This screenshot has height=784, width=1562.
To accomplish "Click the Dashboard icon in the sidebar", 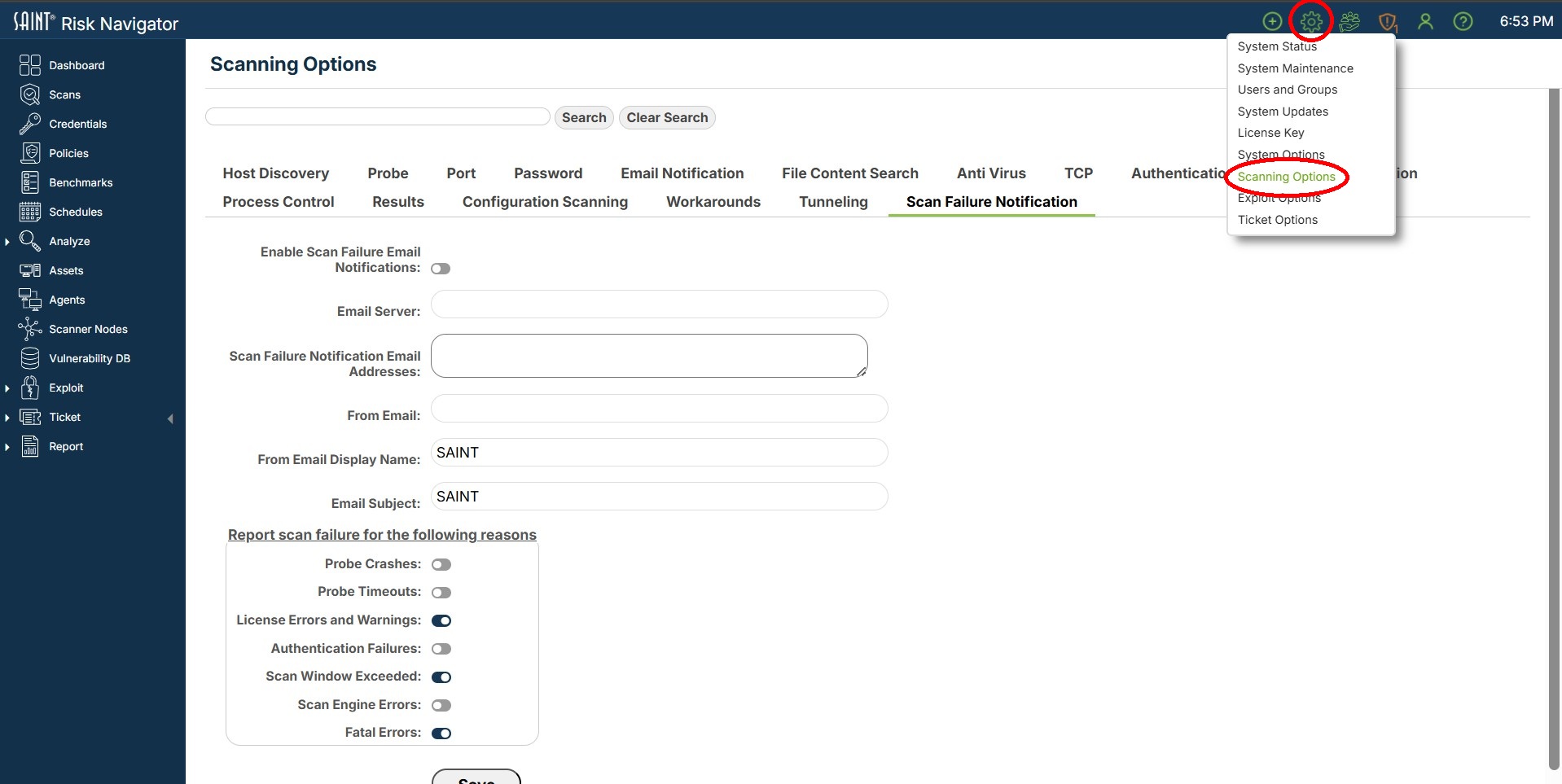I will 30,65.
